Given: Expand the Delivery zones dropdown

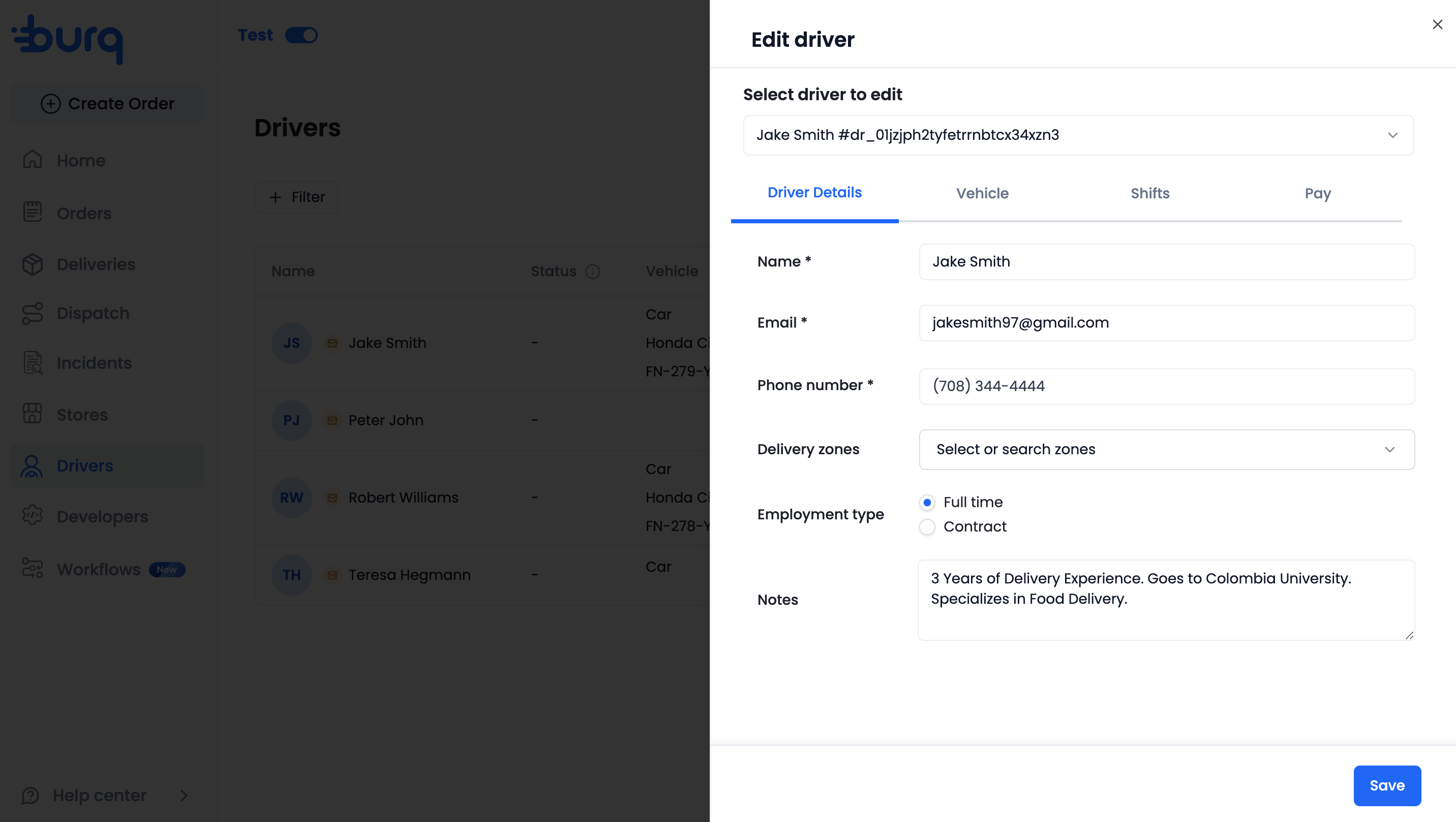Looking at the screenshot, I should point(1167,449).
